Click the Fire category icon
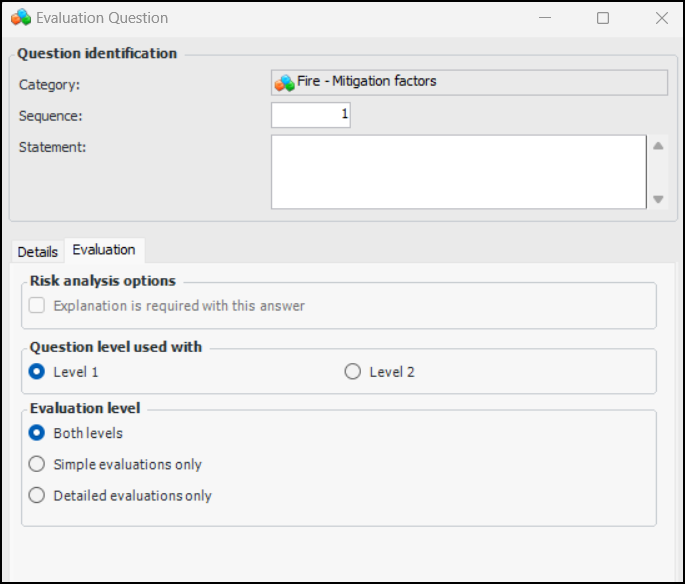Screen dimensions: 685x584 pyautogui.click(x=285, y=83)
